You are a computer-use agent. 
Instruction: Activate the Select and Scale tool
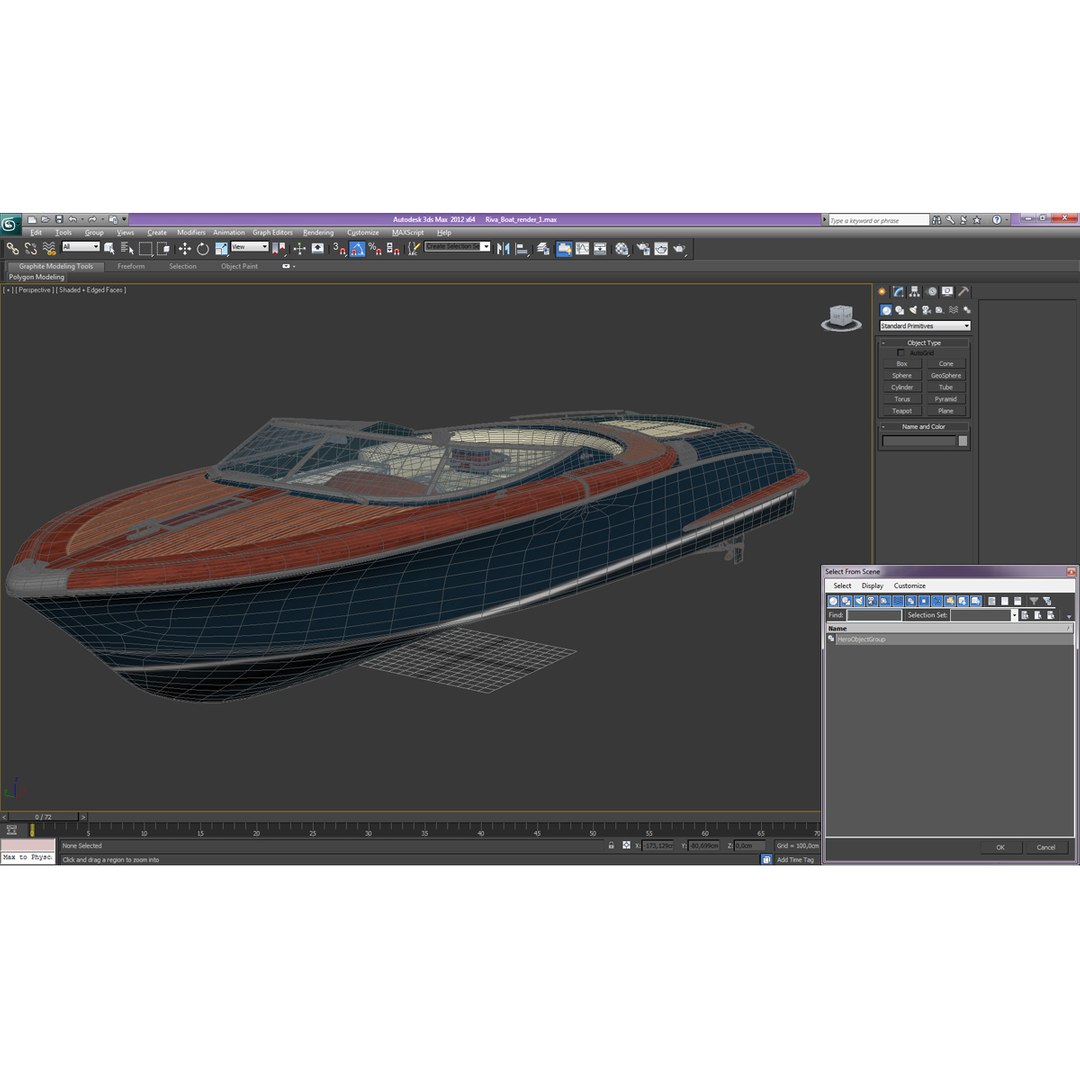(221, 249)
